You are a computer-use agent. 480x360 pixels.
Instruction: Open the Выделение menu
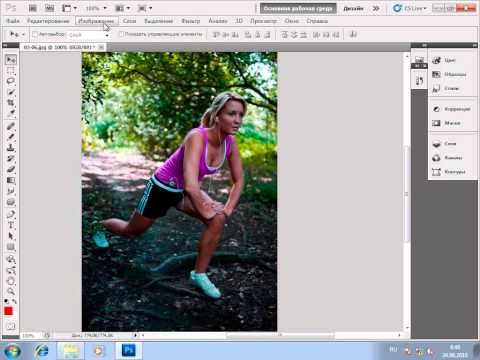coord(158,21)
